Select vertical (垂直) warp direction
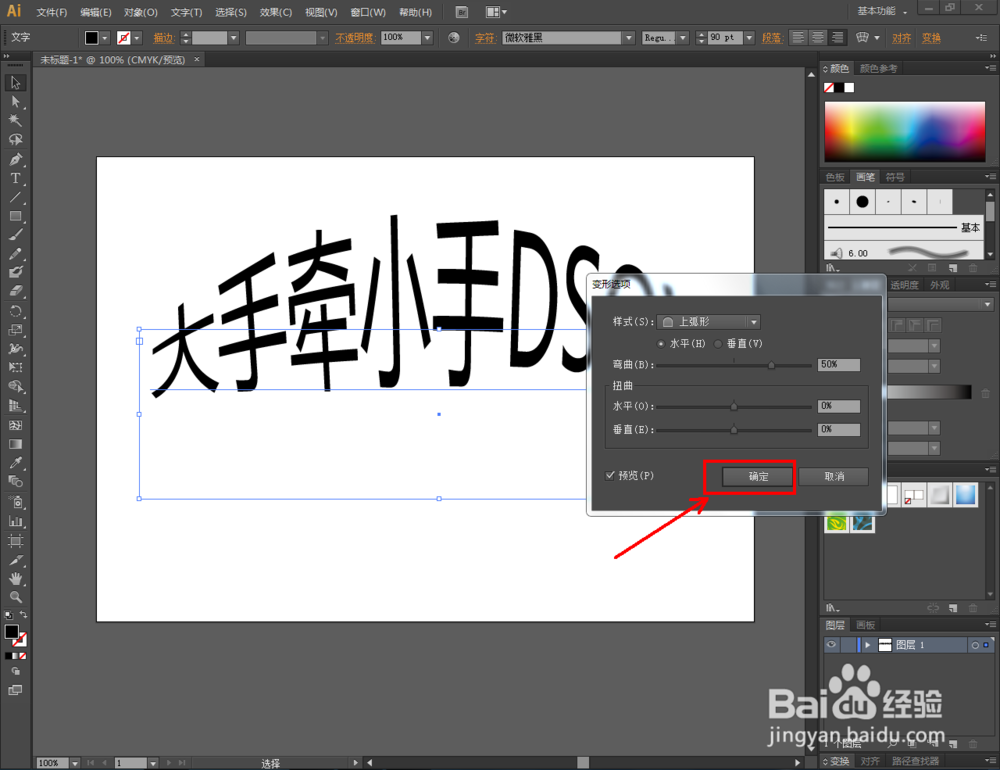The height and width of the screenshot is (770, 1000). (718, 344)
